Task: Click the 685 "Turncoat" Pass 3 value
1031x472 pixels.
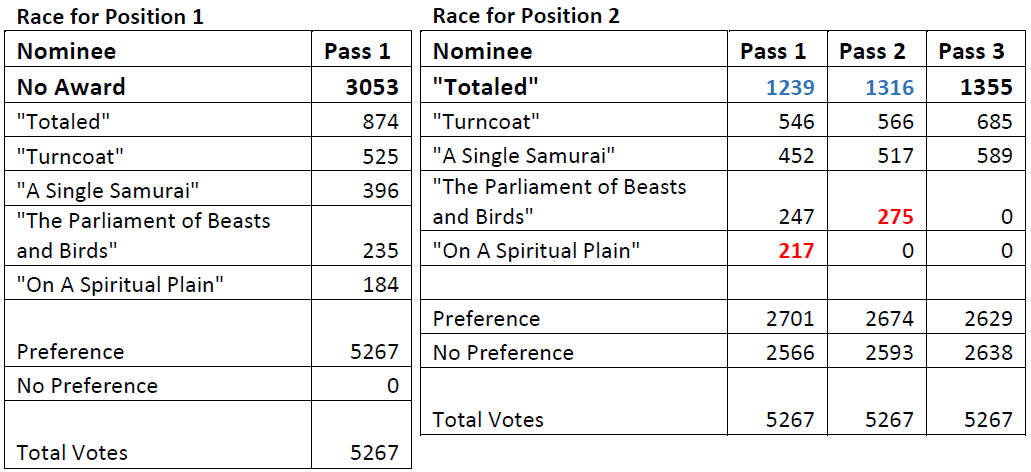Action: coord(993,122)
